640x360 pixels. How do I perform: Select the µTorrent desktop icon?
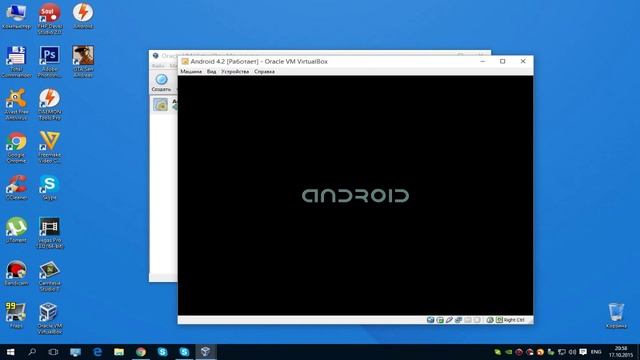[x=16, y=231]
